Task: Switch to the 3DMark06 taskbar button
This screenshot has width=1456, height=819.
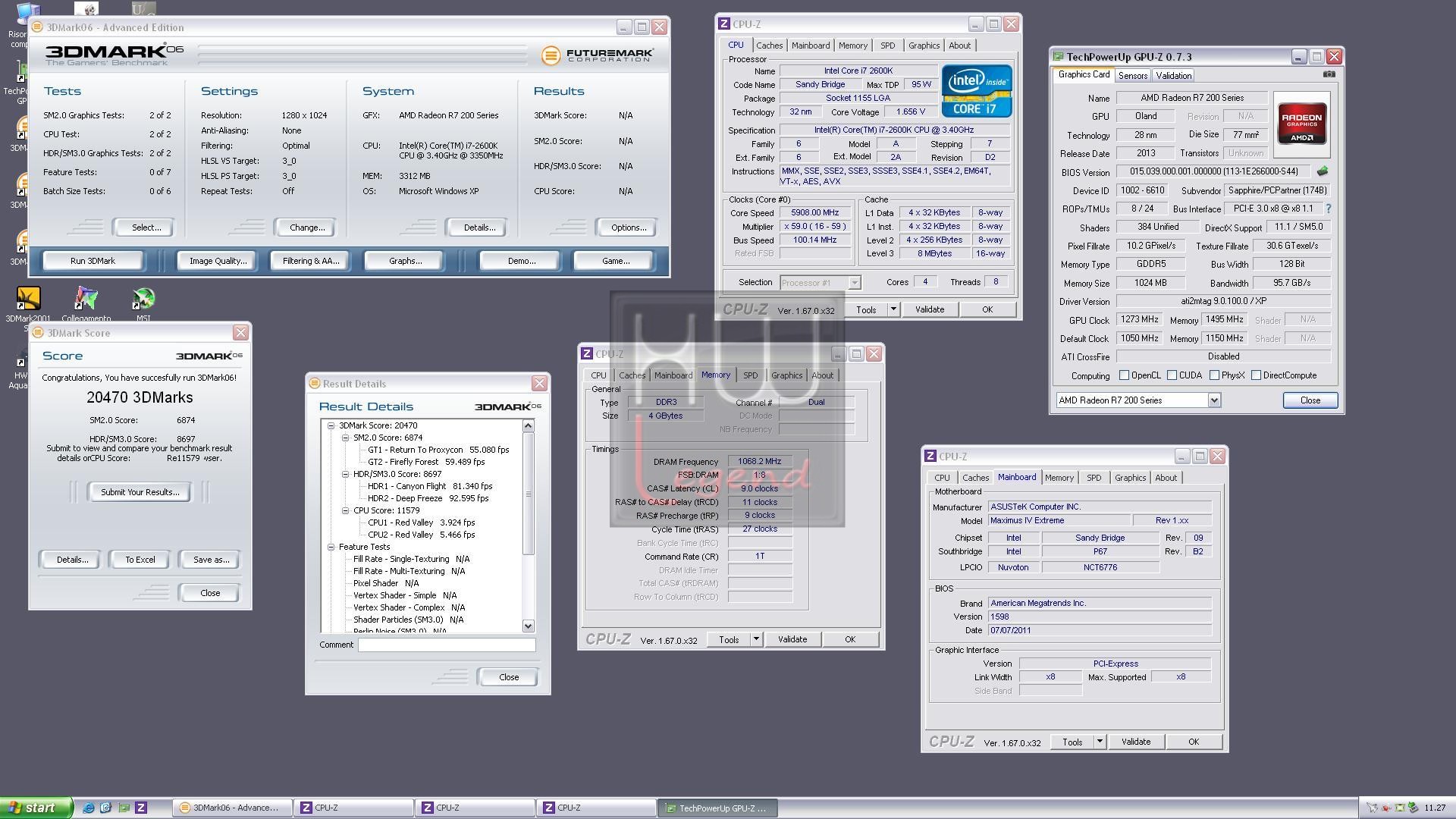Action: point(231,808)
